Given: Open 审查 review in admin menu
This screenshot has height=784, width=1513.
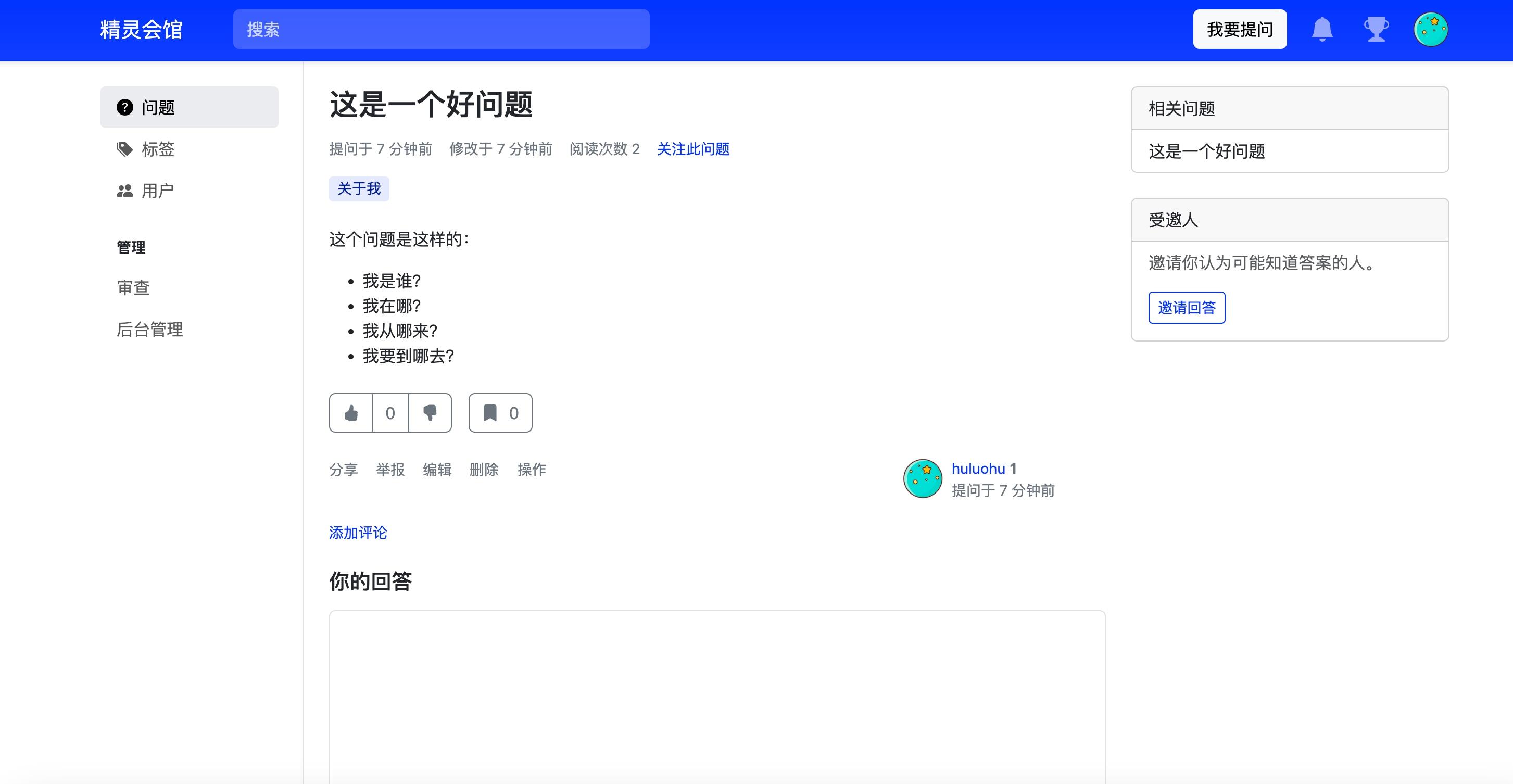Looking at the screenshot, I should pos(133,288).
